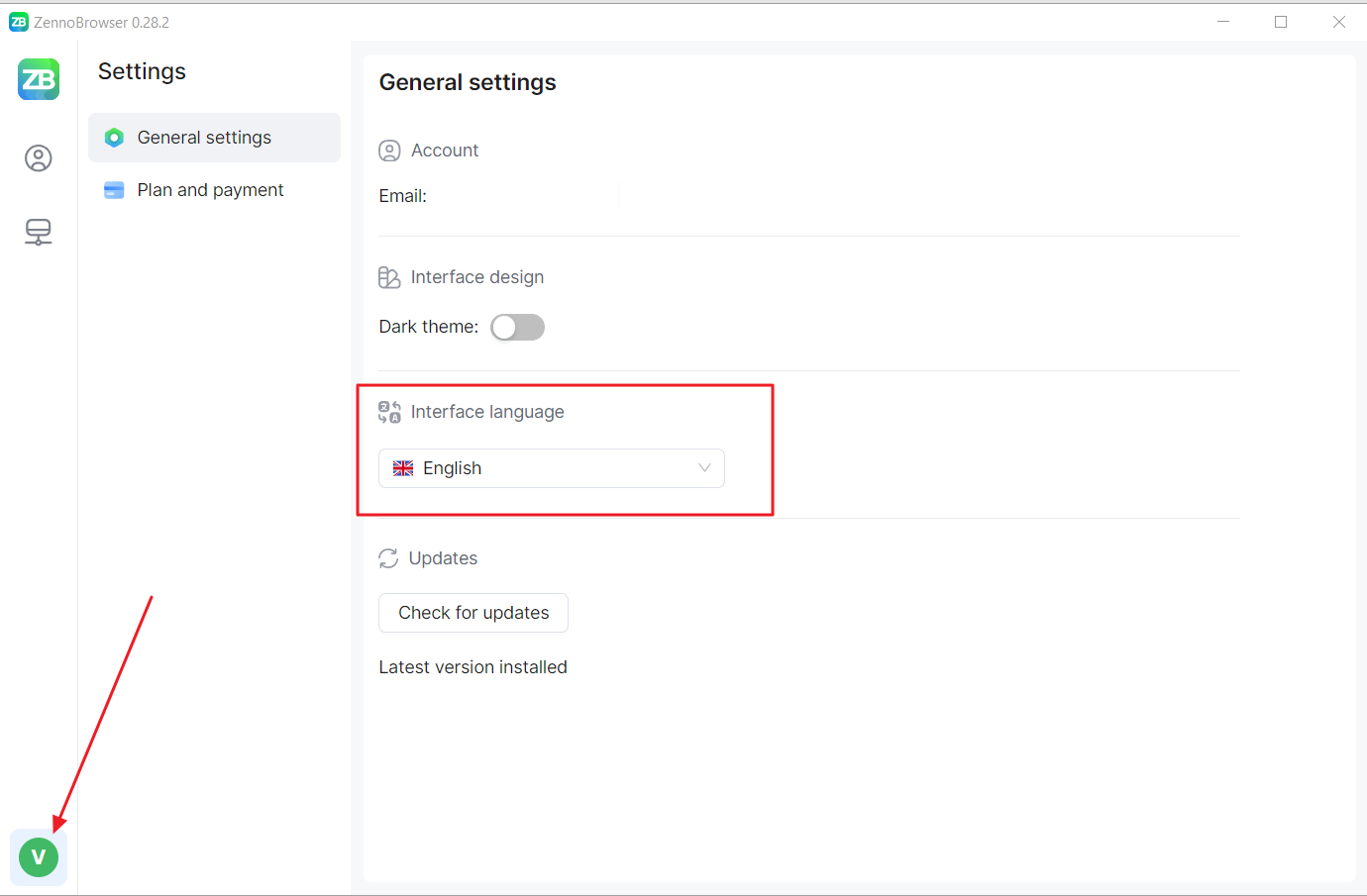Click the Interface design palette icon

389,277
